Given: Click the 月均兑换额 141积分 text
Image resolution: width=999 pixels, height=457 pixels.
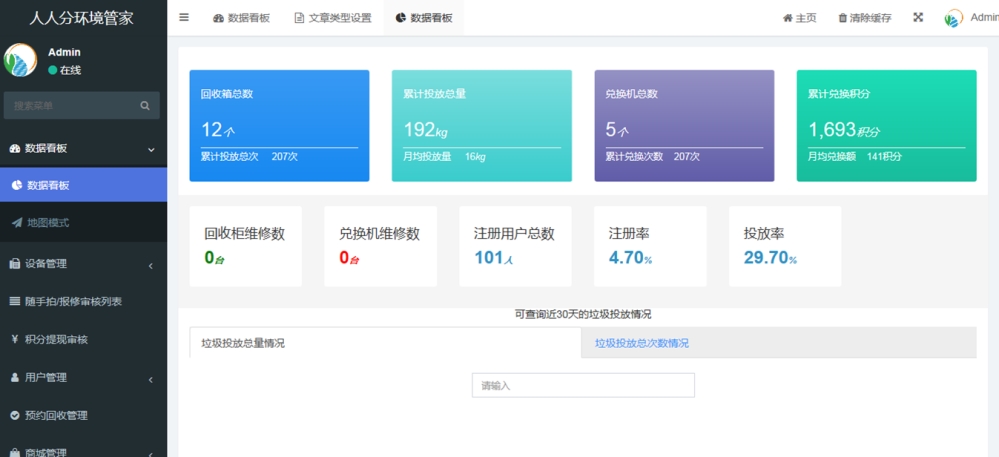Looking at the screenshot, I should 855,156.
